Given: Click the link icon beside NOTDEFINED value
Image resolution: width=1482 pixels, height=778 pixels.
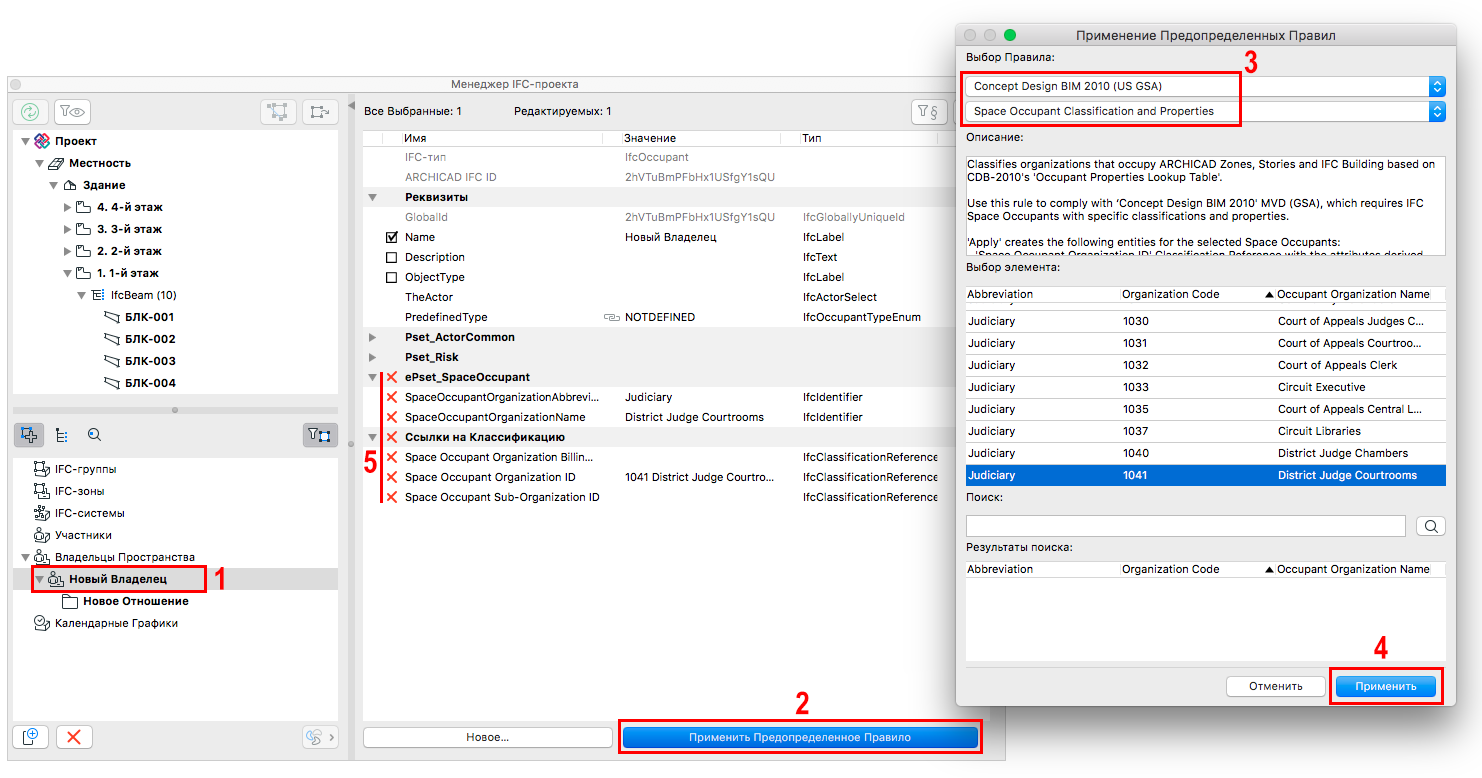Looking at the screenshot, I should [611, 317].
